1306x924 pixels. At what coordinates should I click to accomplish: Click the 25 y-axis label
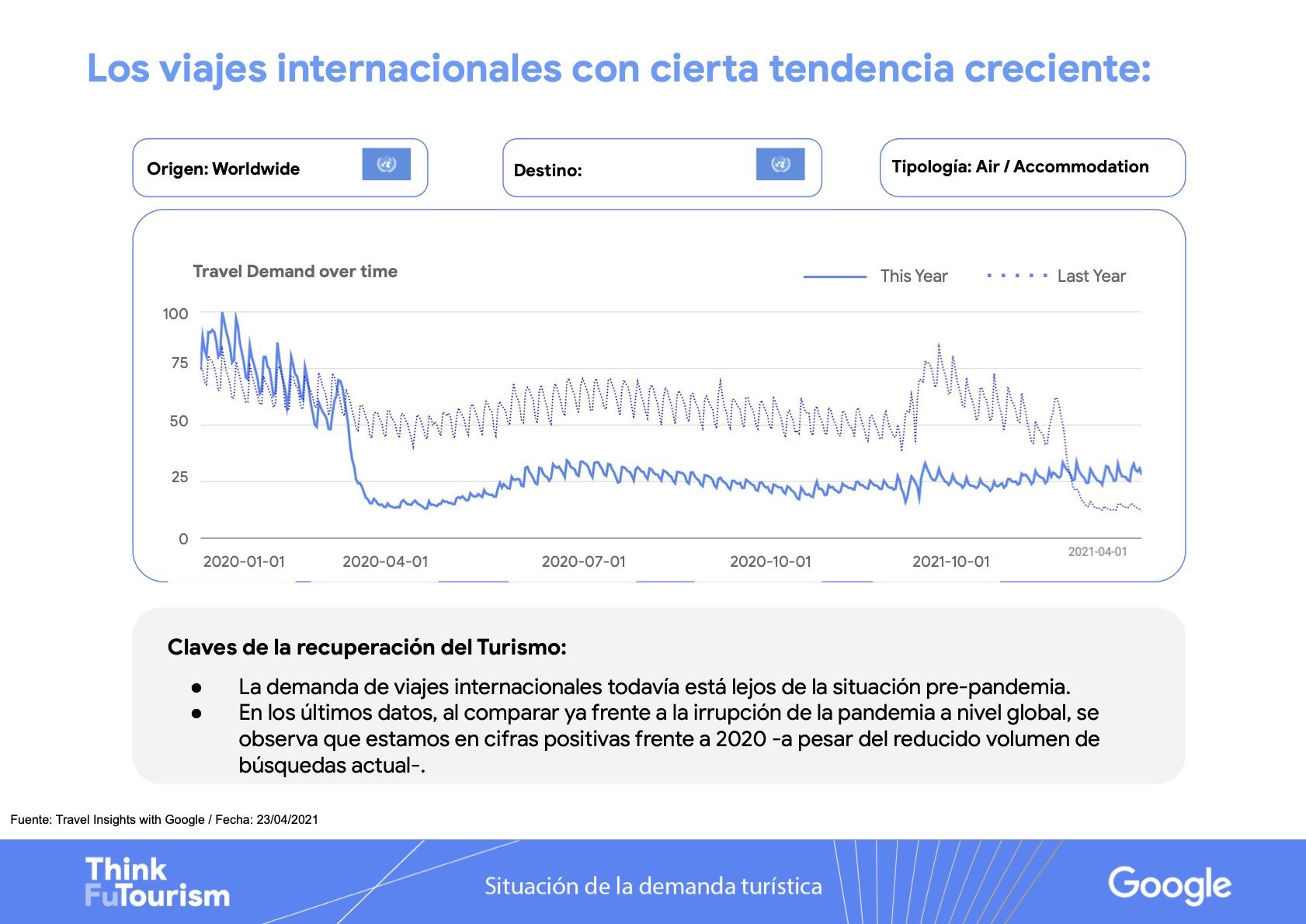179,477
